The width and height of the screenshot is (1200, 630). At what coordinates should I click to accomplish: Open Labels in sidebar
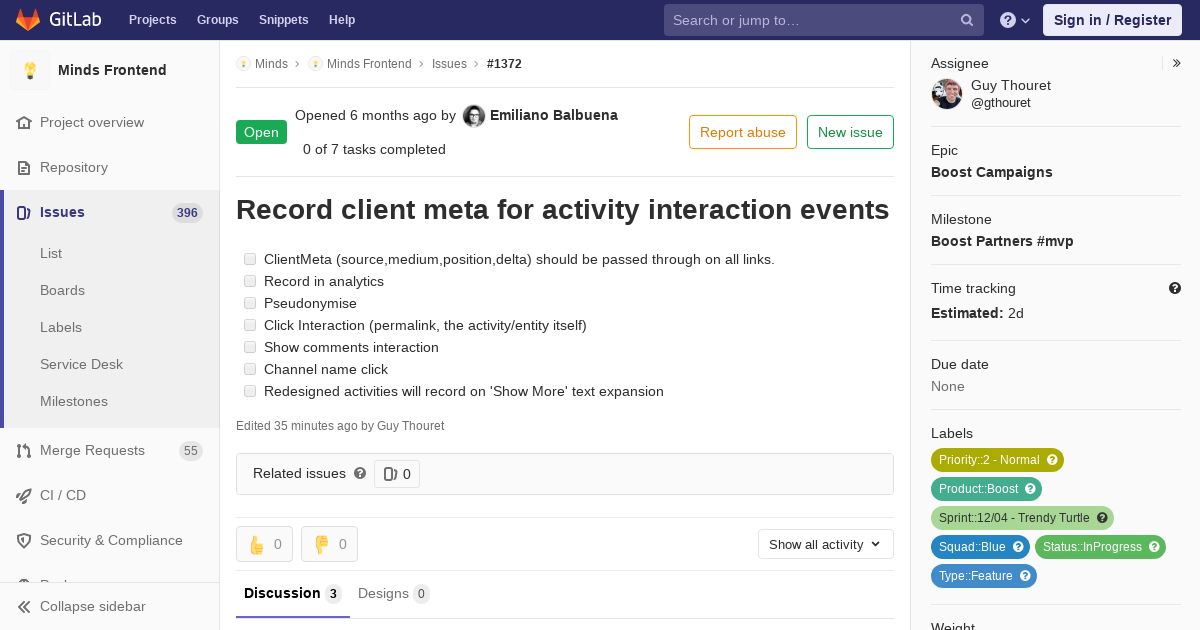click(x=61, y=328)
